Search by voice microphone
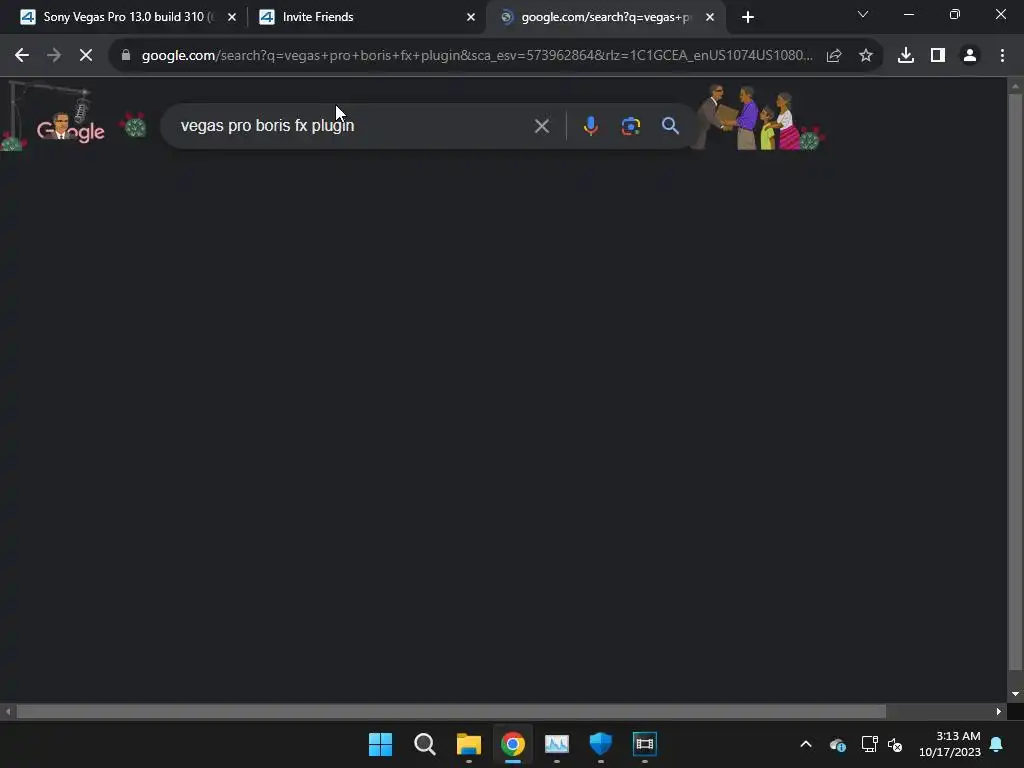Image resolution: width=1024 pixels, height=768 pixels. coord(590,126)
